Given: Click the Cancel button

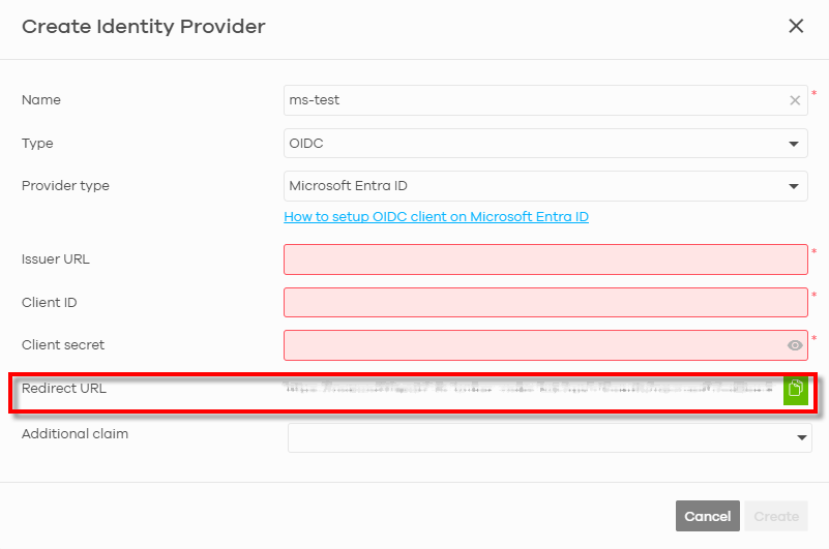Looking at the screenshot, I should (707, 516).
